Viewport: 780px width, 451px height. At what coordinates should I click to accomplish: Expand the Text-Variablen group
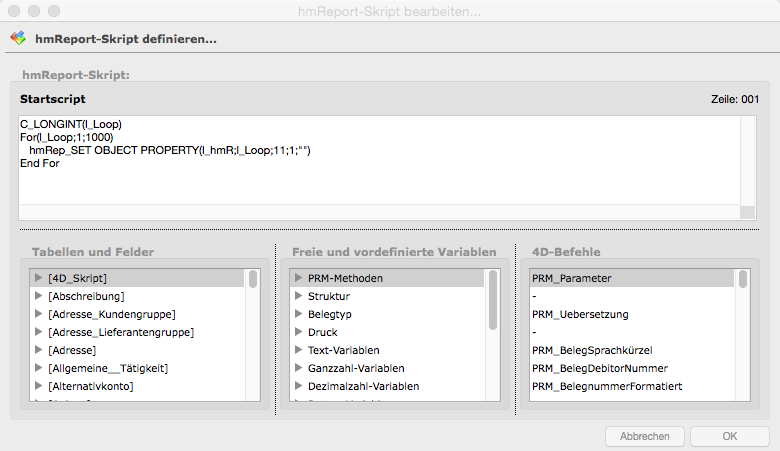point(298,350)
